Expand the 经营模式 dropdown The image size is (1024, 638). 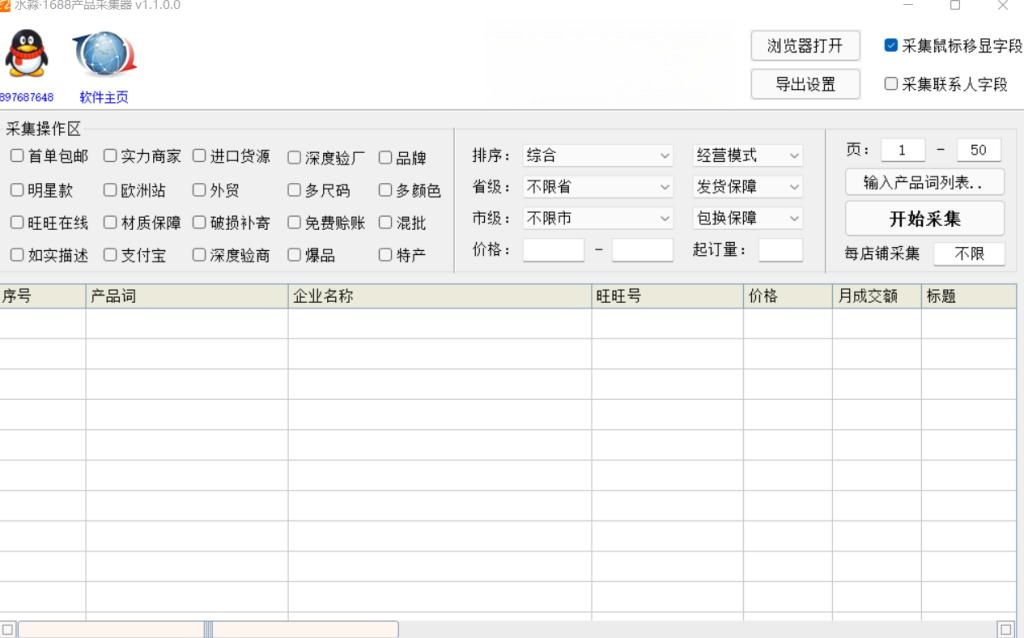click(748, 156)
